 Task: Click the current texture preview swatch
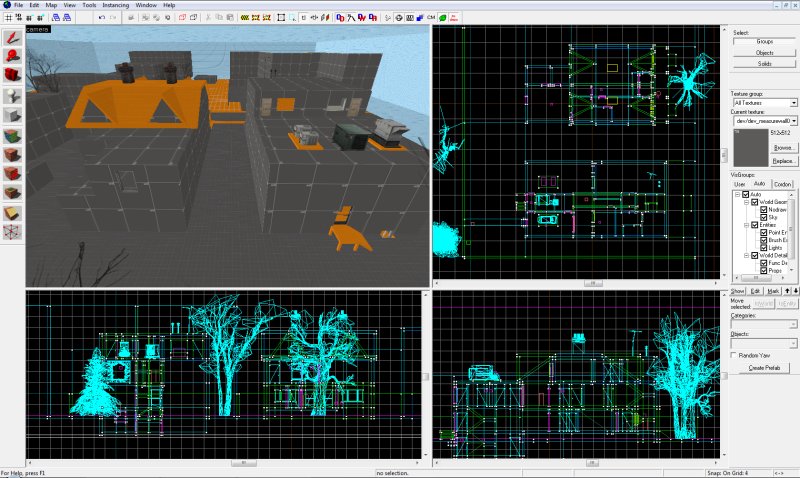(x=751, y=147)
